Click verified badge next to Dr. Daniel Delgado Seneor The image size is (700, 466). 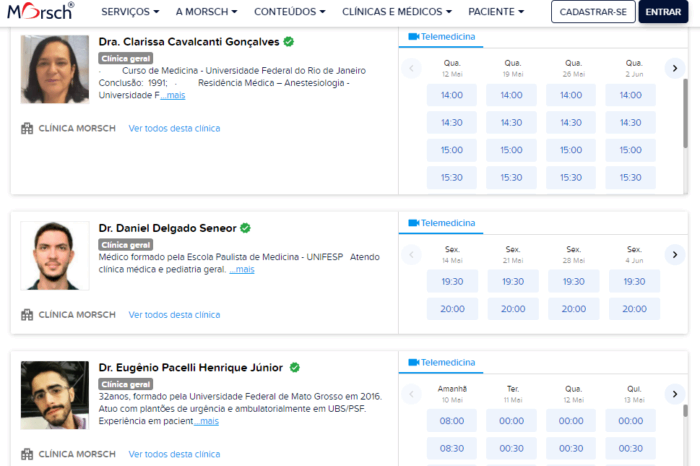245,228
